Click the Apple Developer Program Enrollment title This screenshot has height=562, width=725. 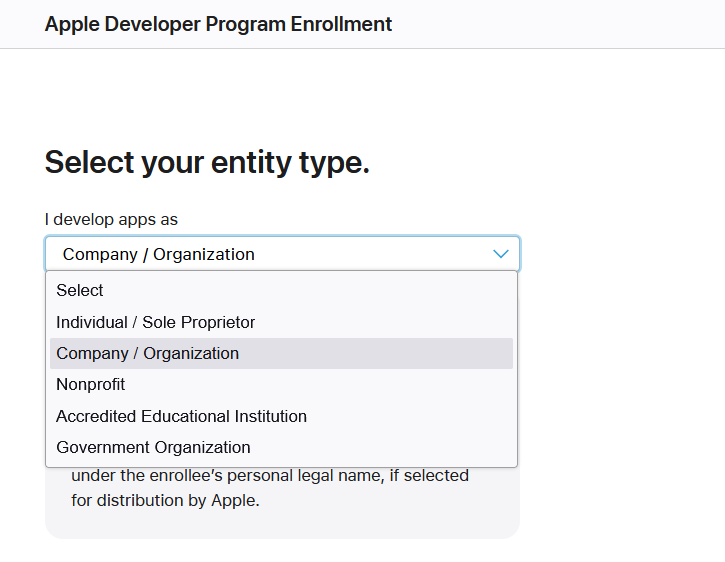[x=218, y=24]
